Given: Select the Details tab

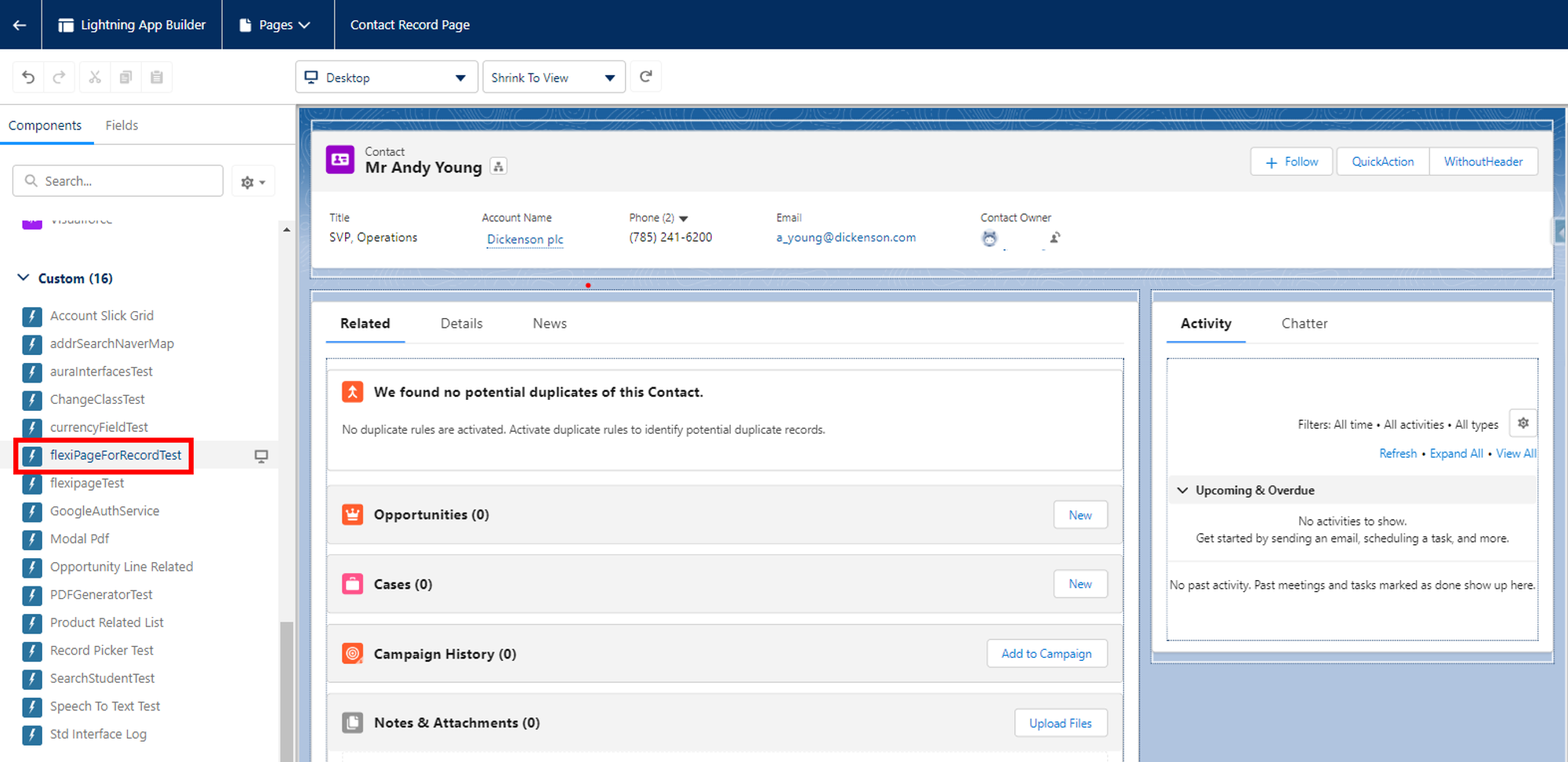Looking at the screenshot, I should [x=462, y=324].
